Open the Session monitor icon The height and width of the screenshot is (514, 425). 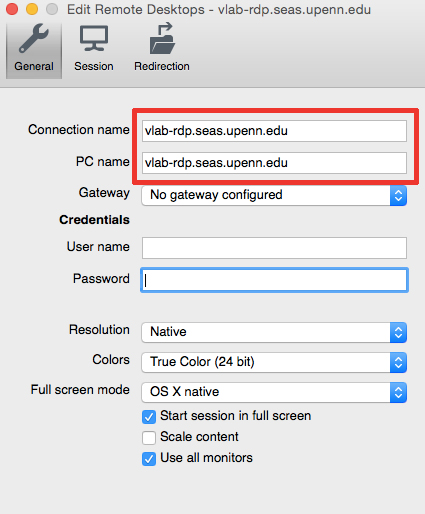[x=94, y=38]
